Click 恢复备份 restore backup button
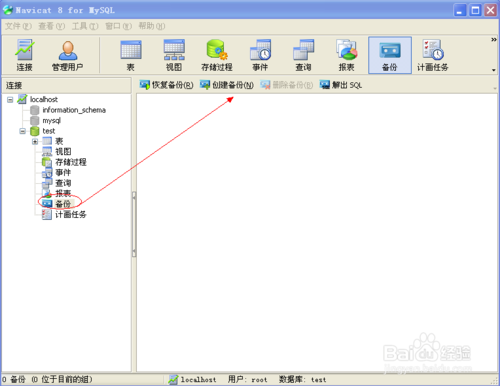500x386 pixels. (x=166, y=85)
